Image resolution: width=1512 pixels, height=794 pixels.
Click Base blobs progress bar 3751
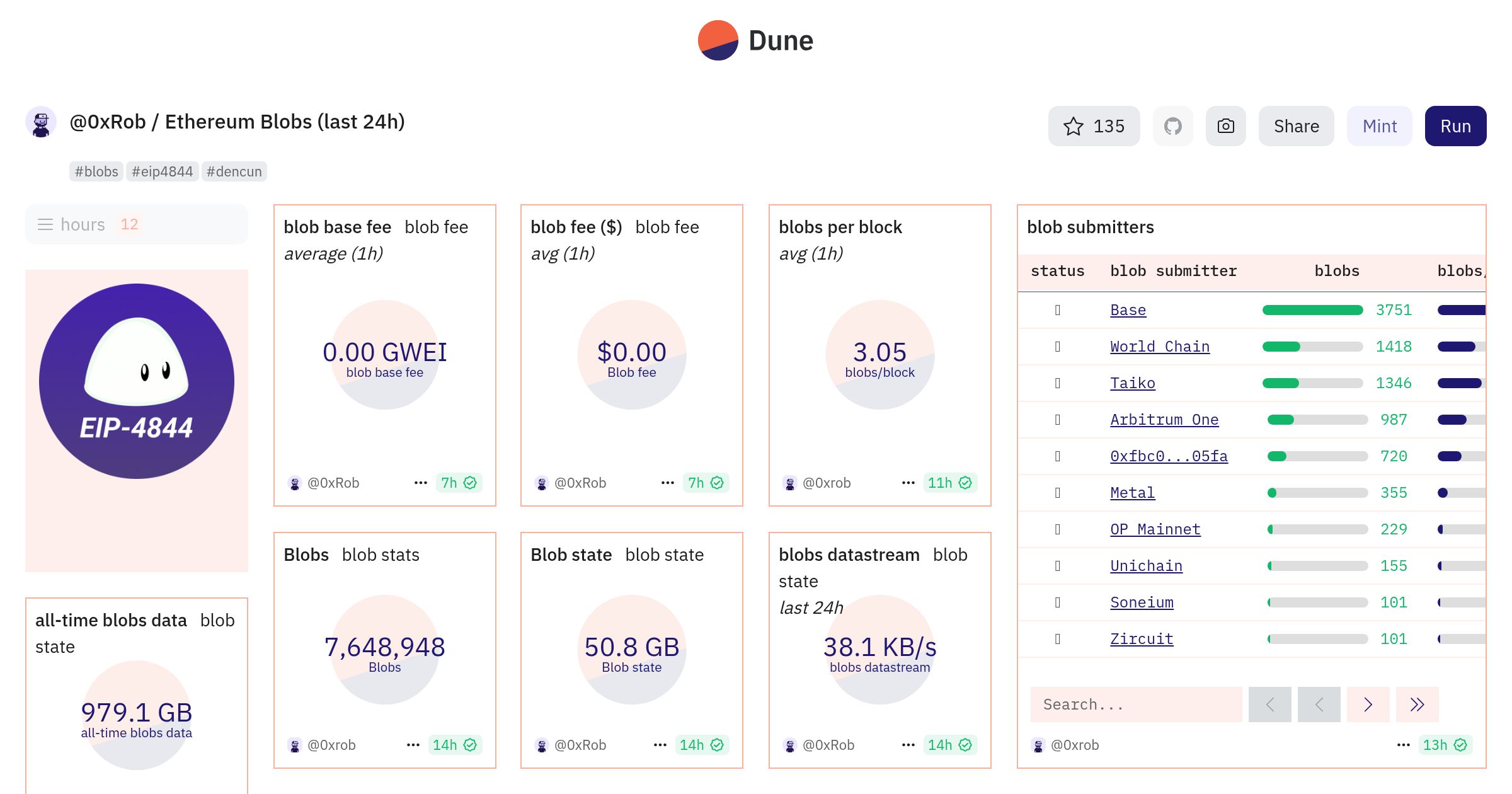pos(1313,310)
